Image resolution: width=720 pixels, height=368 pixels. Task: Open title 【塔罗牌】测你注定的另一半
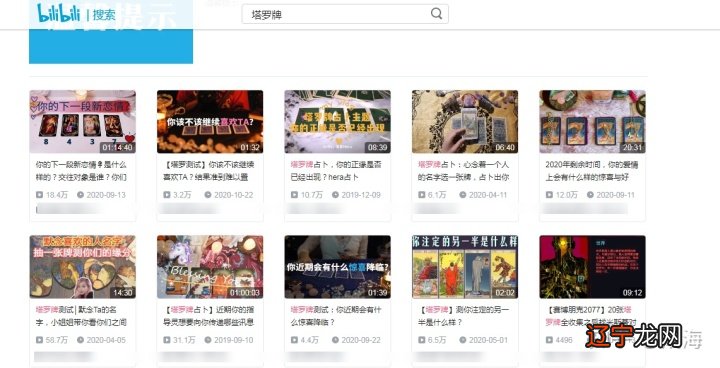[x=463, y=316]
